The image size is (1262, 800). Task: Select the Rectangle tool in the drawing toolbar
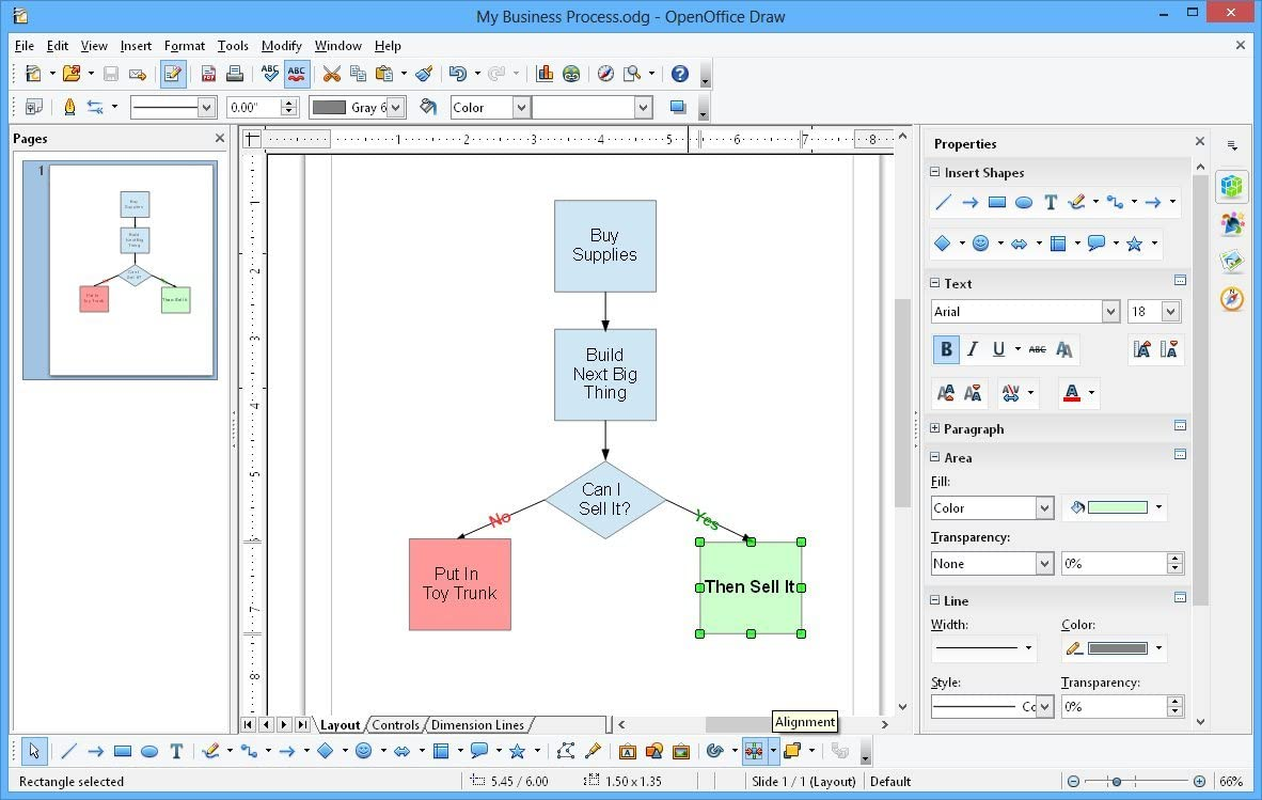pyautogui.click(x=122, y=751)
